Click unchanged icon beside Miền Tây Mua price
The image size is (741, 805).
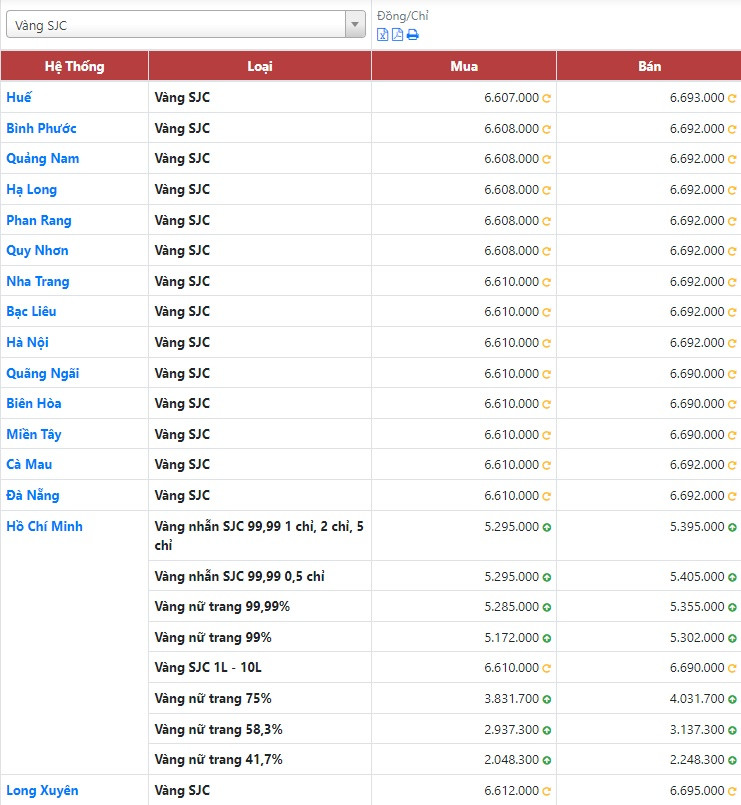point(546,435)
